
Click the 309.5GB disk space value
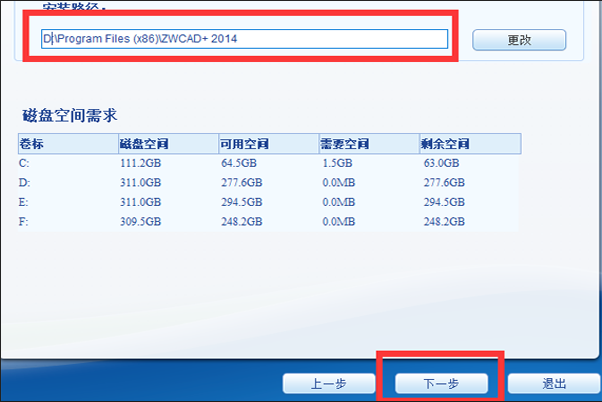[x=141, y=222]
